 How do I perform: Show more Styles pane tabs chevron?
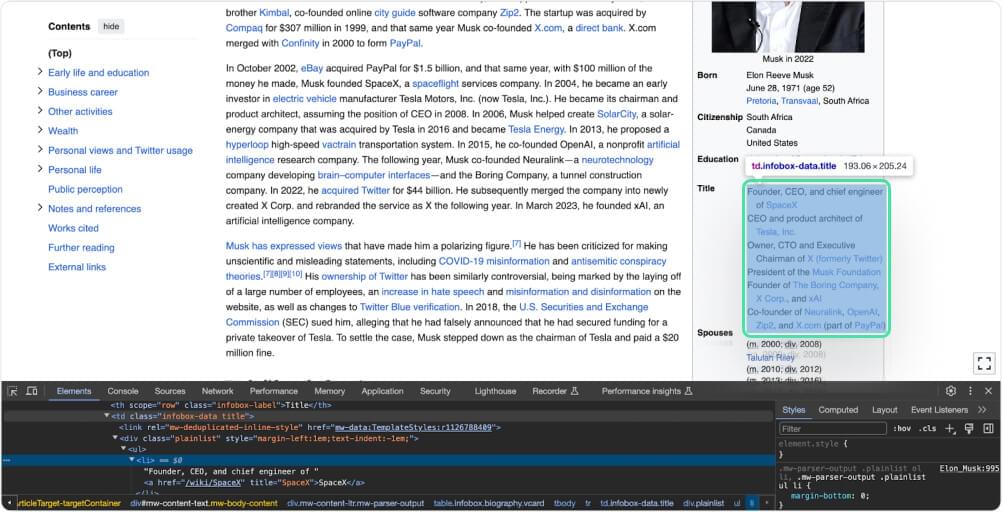(982, 410)
